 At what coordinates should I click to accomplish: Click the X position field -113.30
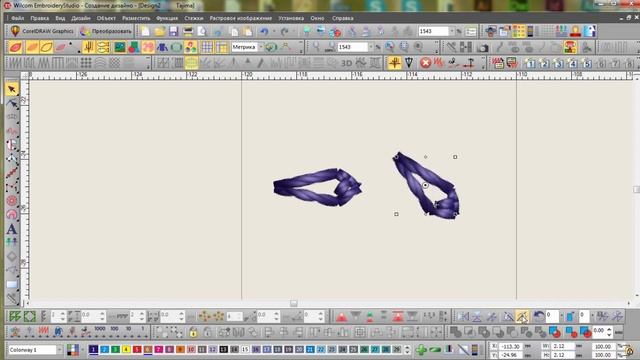click(511, 346)
